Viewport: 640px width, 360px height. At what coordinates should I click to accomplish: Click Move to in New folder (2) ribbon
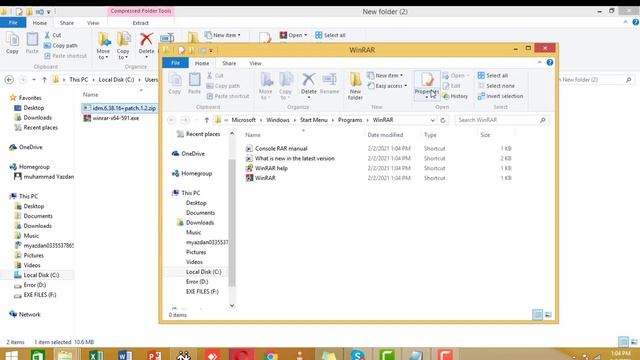point(103,46)
